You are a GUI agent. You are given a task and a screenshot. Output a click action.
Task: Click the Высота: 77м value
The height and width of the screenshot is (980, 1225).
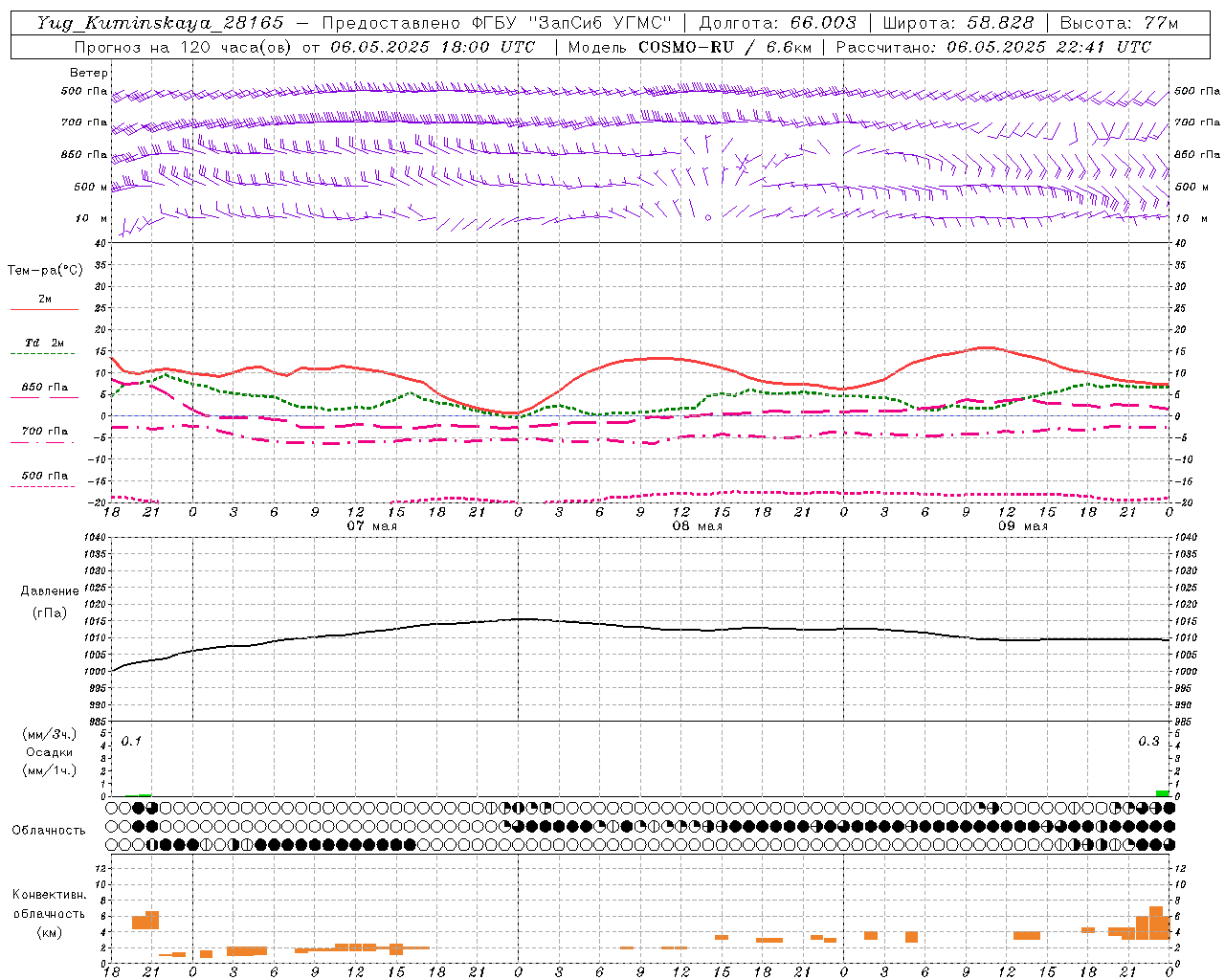(x=1119, y=23)
